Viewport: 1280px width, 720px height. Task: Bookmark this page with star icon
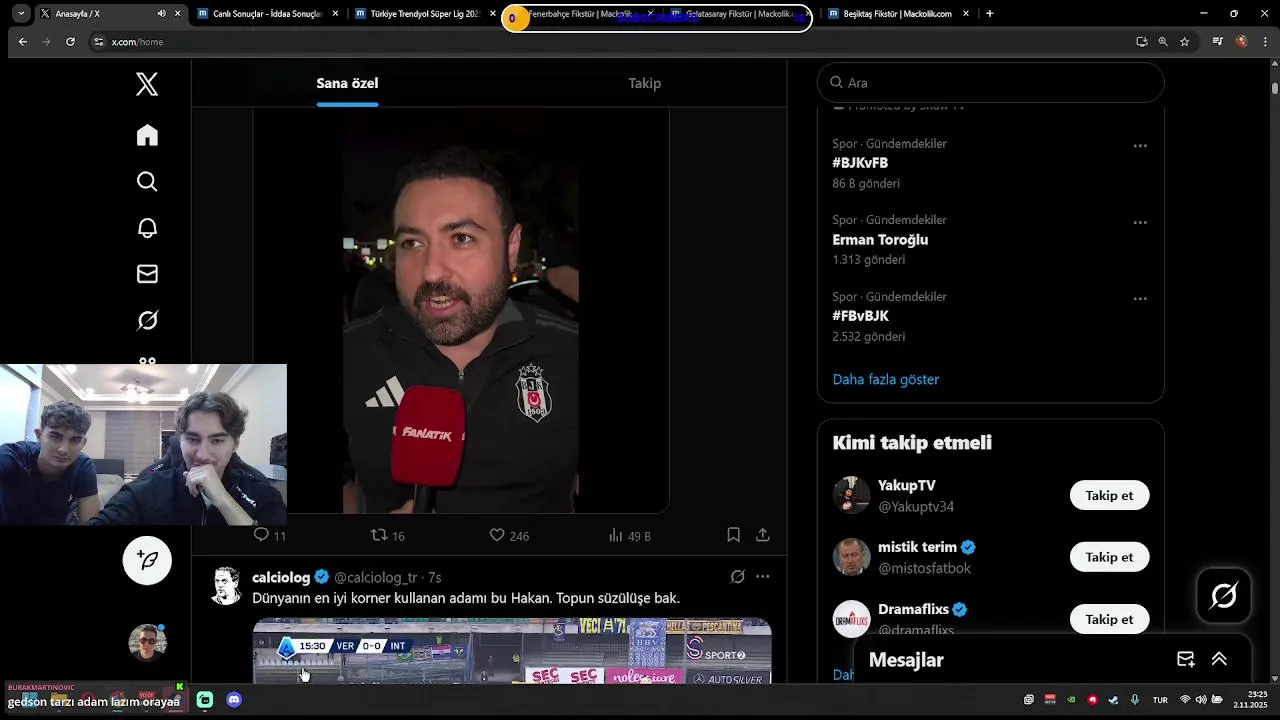tap(1184, 42)
